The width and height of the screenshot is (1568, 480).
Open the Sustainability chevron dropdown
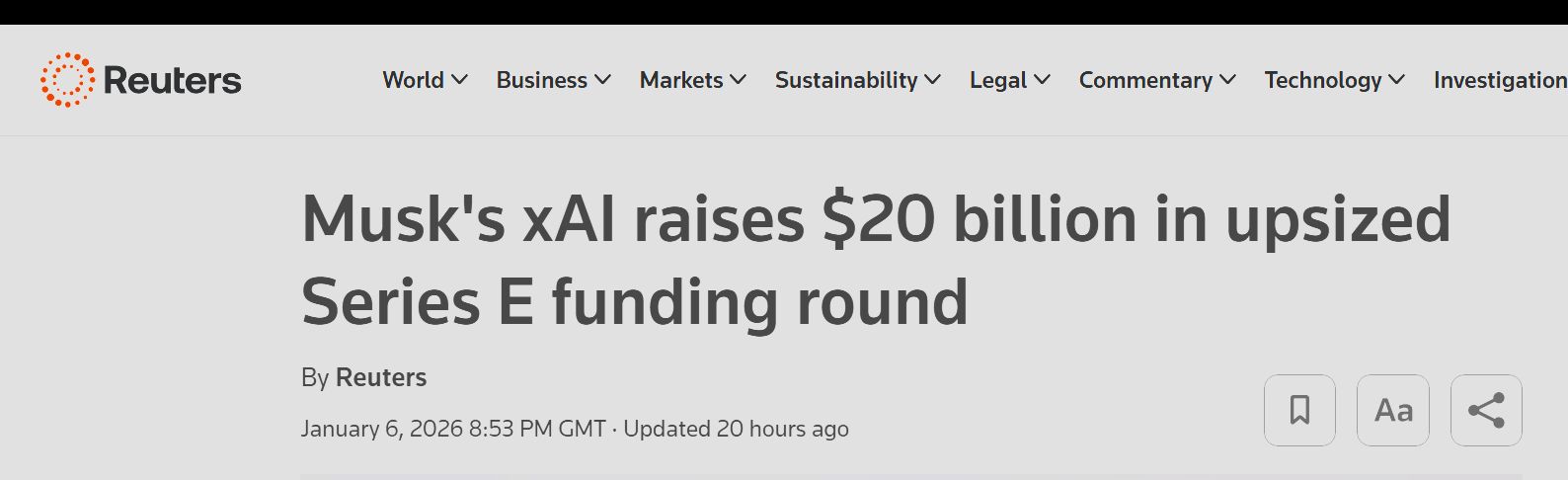[x=932, y=80]
